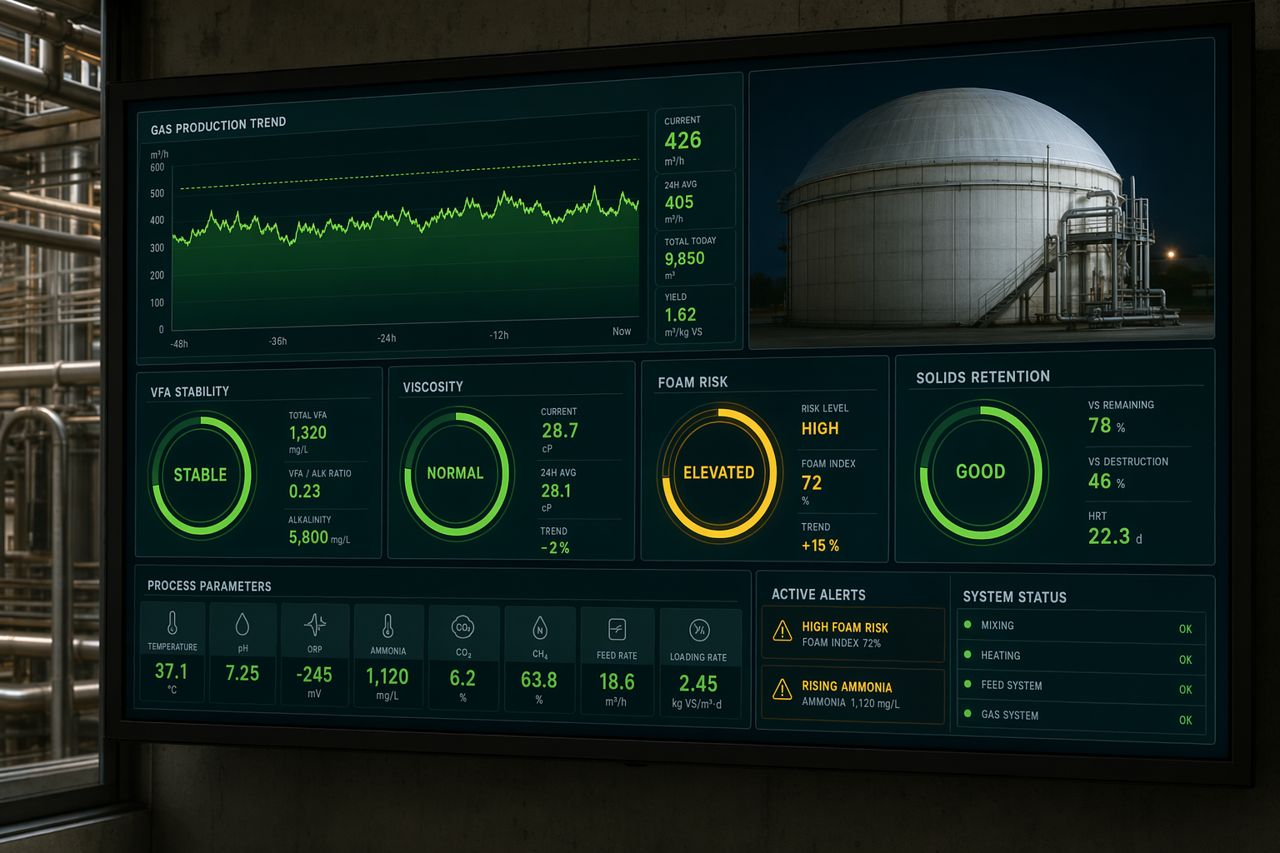Image resolution: width=1280 pixels, height=853 pixels.
Task: Select the Heating status row
Action: [1081, 657]
